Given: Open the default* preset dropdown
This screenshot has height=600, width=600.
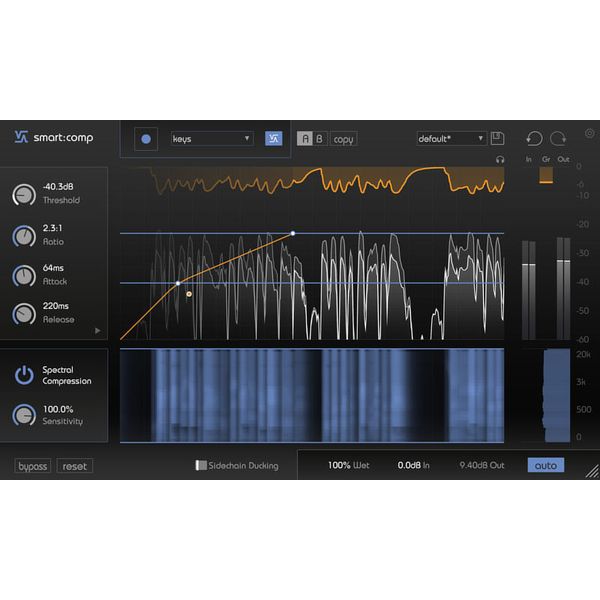Looking at the screenshot, I should [x=451, y=139].
